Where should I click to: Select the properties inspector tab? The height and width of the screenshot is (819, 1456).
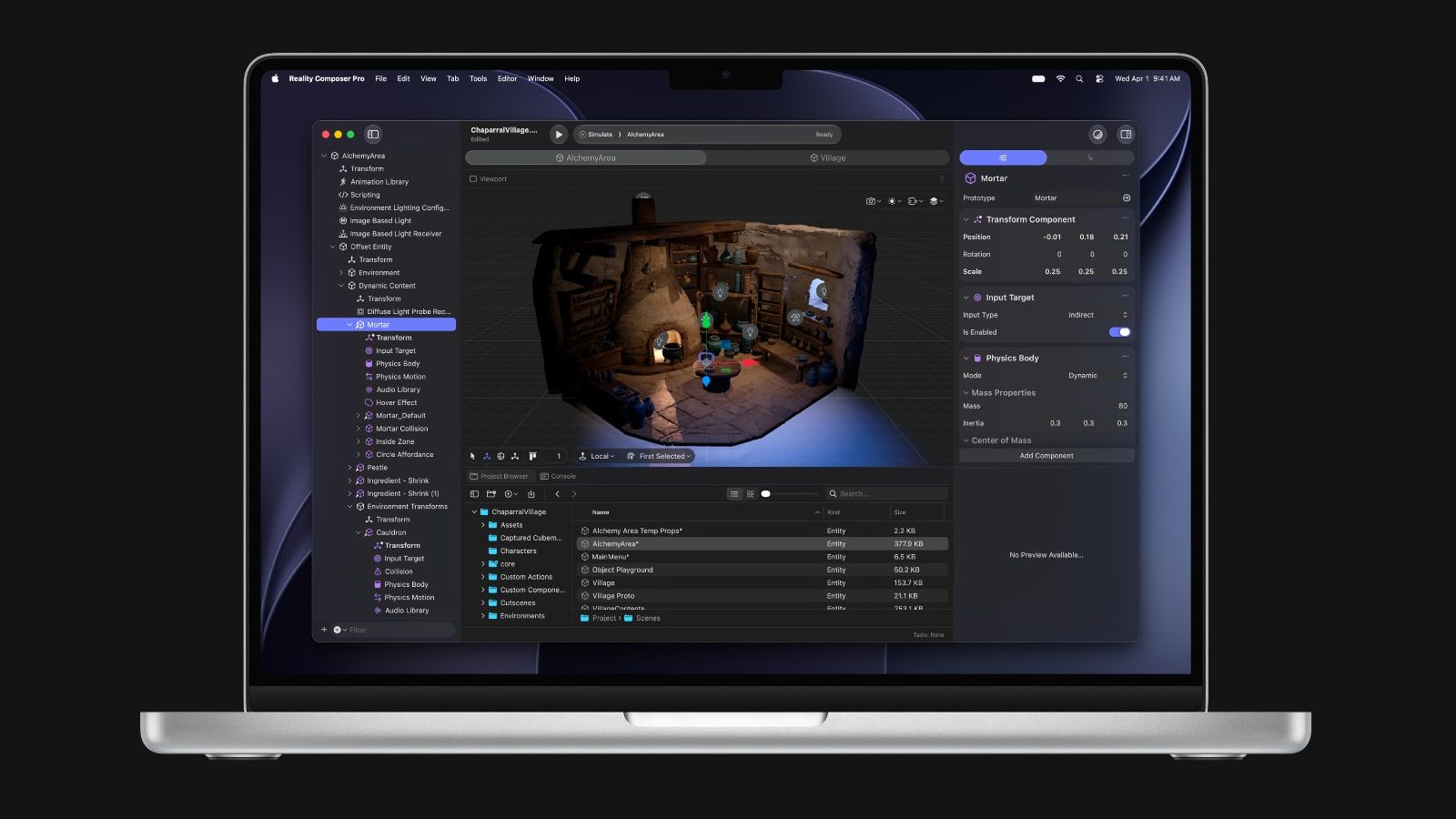click(x=1003, y=158)
